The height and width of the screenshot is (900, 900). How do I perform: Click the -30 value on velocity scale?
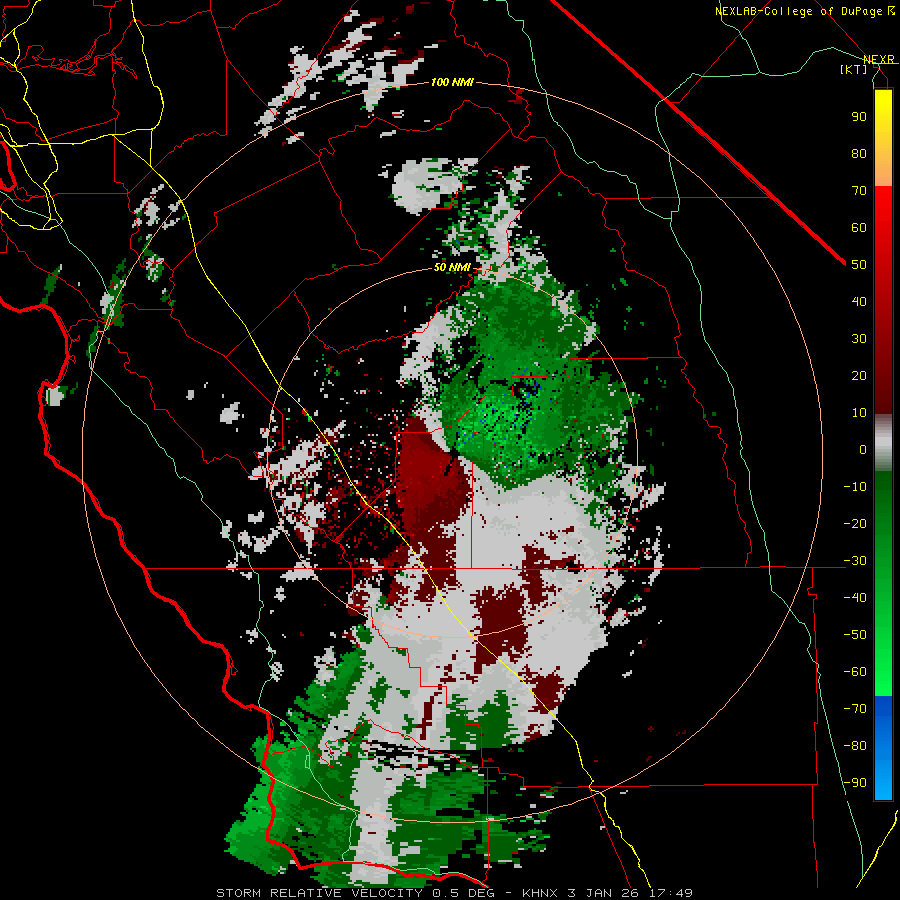click(x=855, y=561)
